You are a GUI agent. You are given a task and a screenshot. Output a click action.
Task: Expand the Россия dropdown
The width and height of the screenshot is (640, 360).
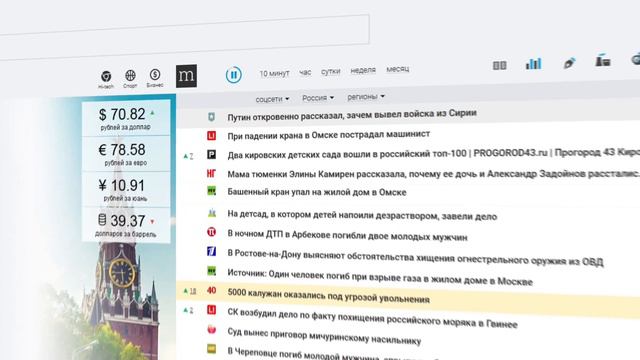(318, 98)
